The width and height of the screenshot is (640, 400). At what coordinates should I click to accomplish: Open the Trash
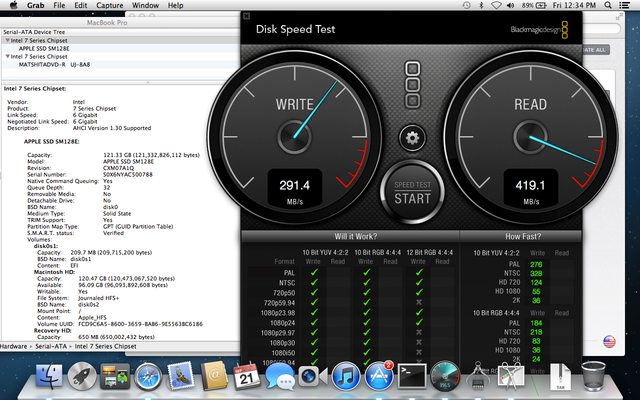[593, 376]
